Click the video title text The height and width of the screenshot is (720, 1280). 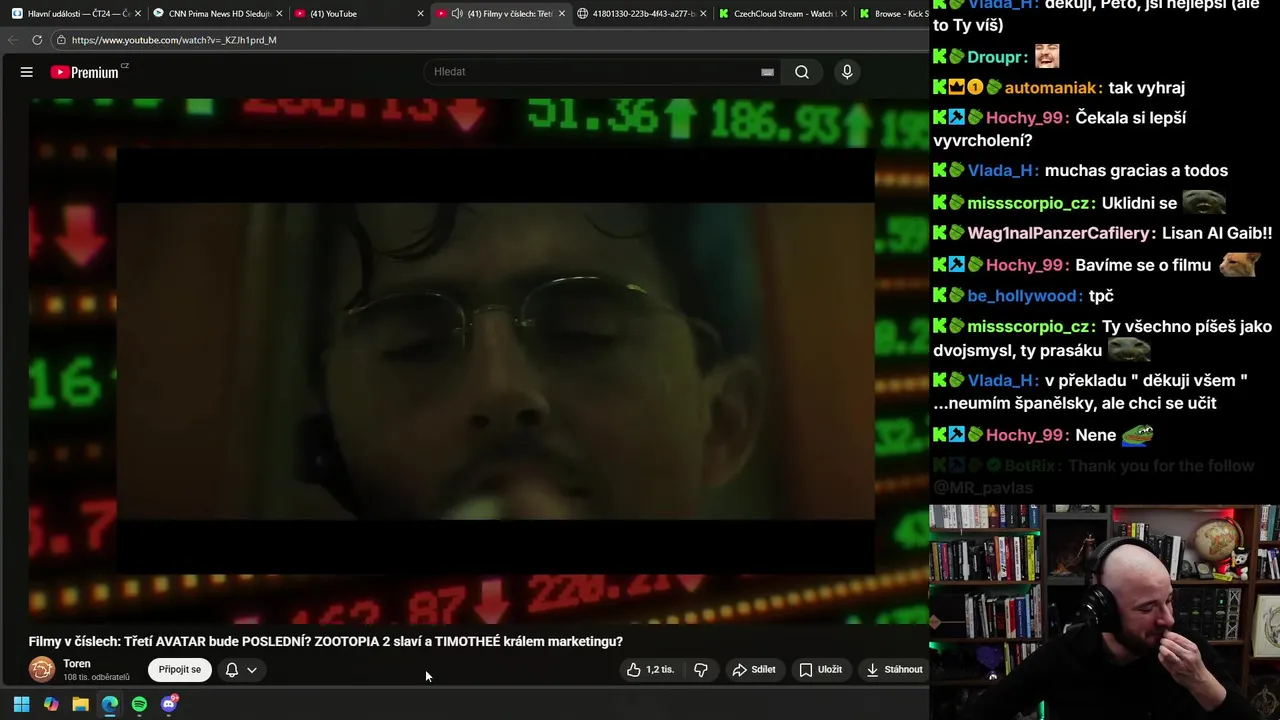(325, 642)
